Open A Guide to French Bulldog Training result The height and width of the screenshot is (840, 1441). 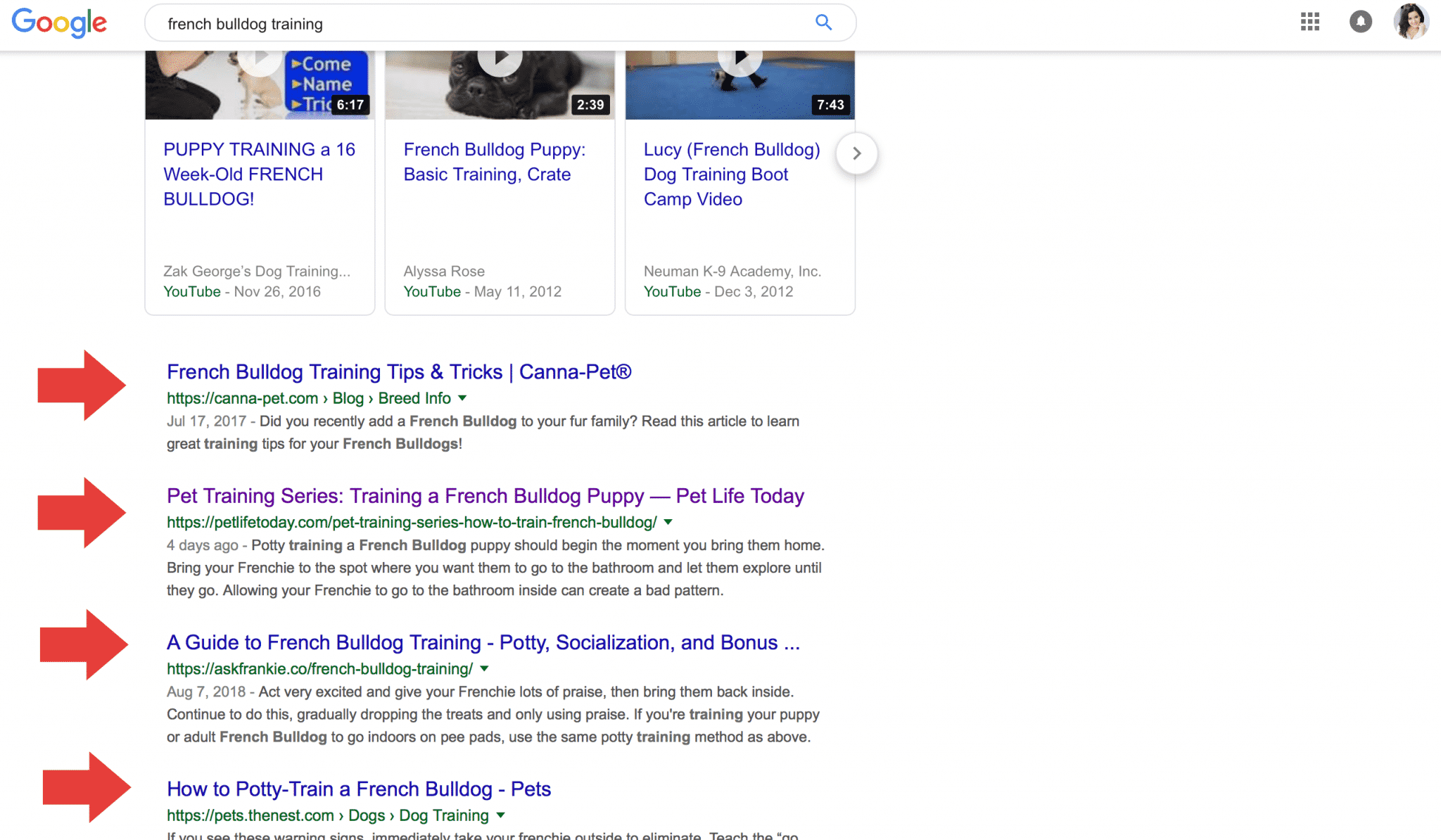click(x=483, y=642)
